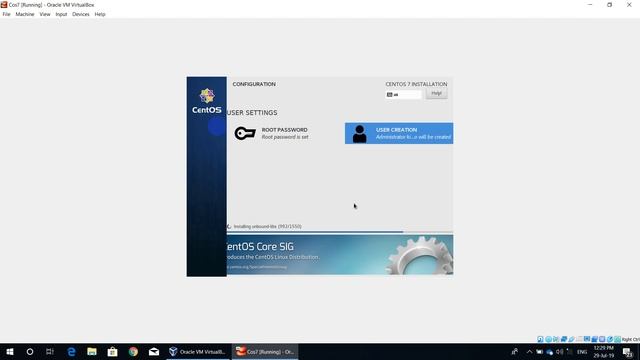640x360 pixels.
Task: Launch Microsoft Edge from the taskbar
Action: [x=71, y=351]
